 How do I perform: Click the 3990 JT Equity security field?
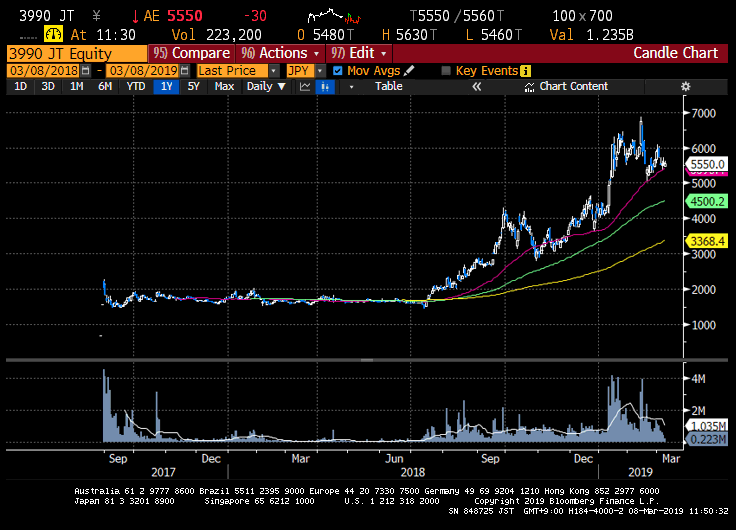(x=74, y=53)
